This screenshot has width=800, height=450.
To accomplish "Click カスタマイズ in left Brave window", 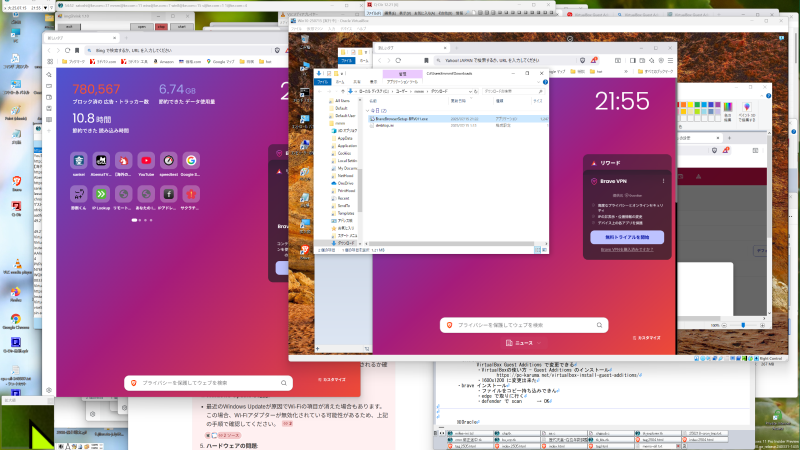I will (x=332, y=380).
